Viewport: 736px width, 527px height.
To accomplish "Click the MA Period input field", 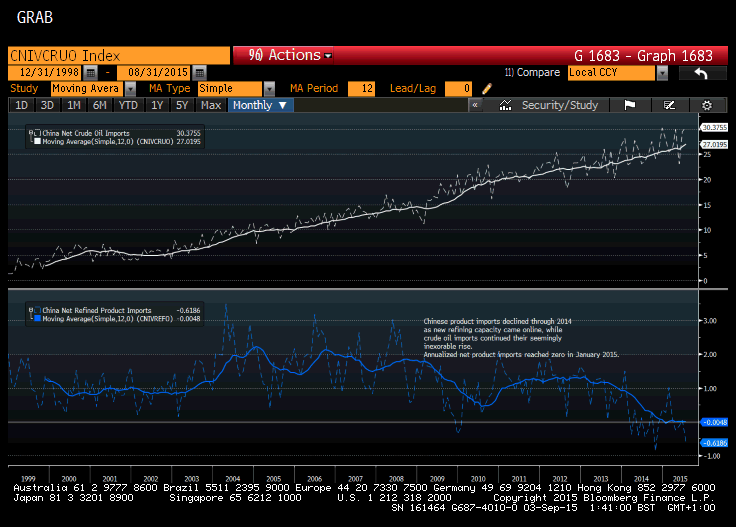I will 361,89.
